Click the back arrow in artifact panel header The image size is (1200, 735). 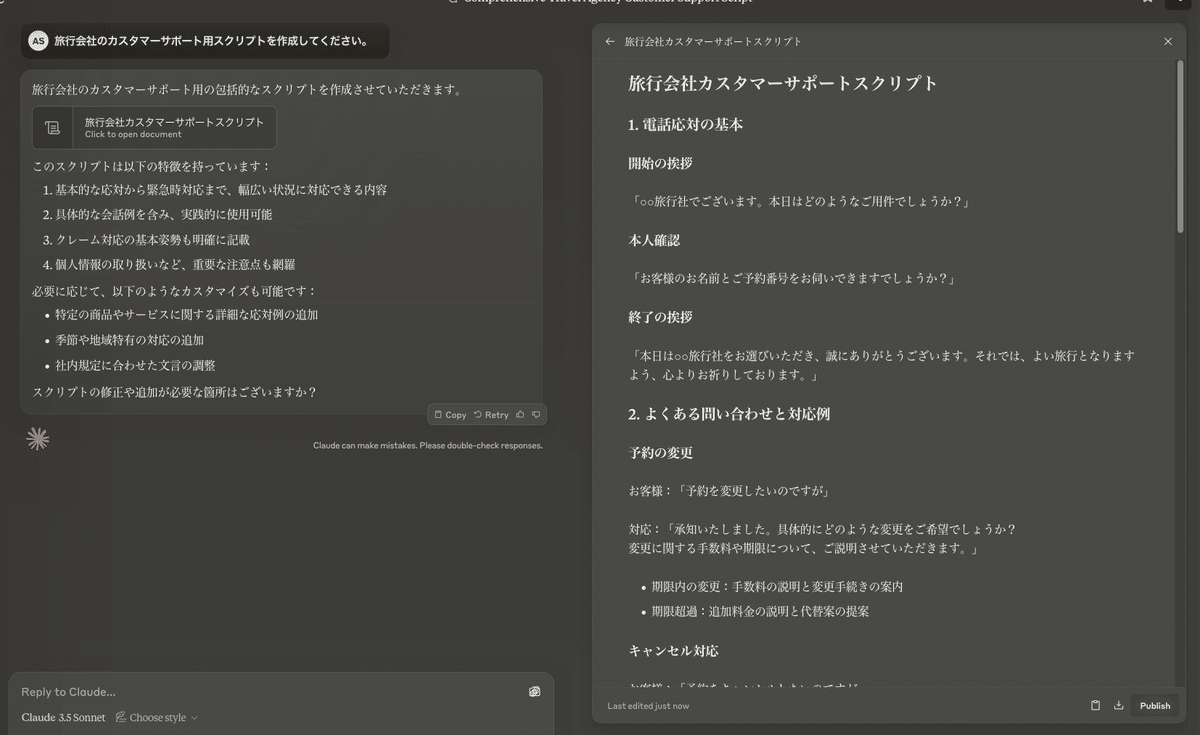(610, 42)
